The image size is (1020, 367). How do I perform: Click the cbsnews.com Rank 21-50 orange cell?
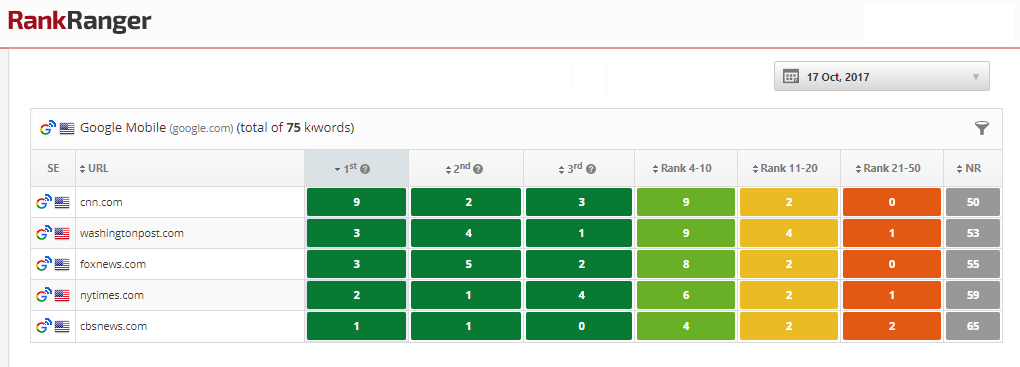(892, 327)
